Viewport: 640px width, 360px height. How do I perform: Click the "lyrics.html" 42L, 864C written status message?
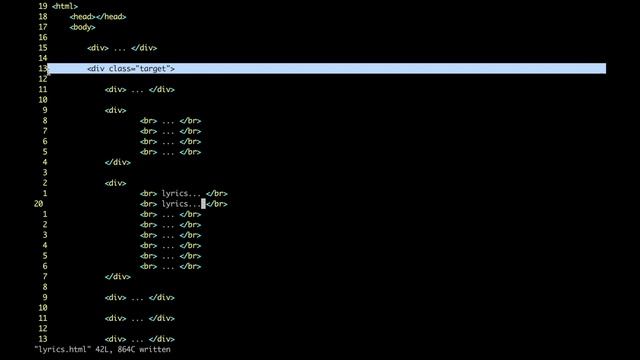[102, 349]
